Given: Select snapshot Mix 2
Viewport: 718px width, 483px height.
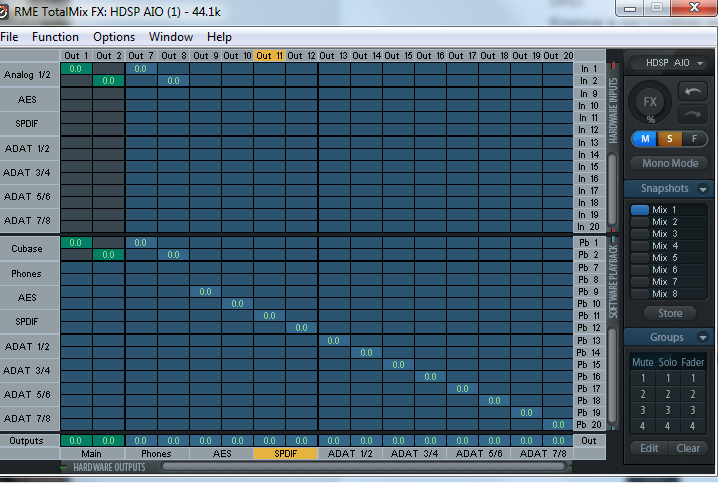Looking at the screenshot, I should (669, 222).
